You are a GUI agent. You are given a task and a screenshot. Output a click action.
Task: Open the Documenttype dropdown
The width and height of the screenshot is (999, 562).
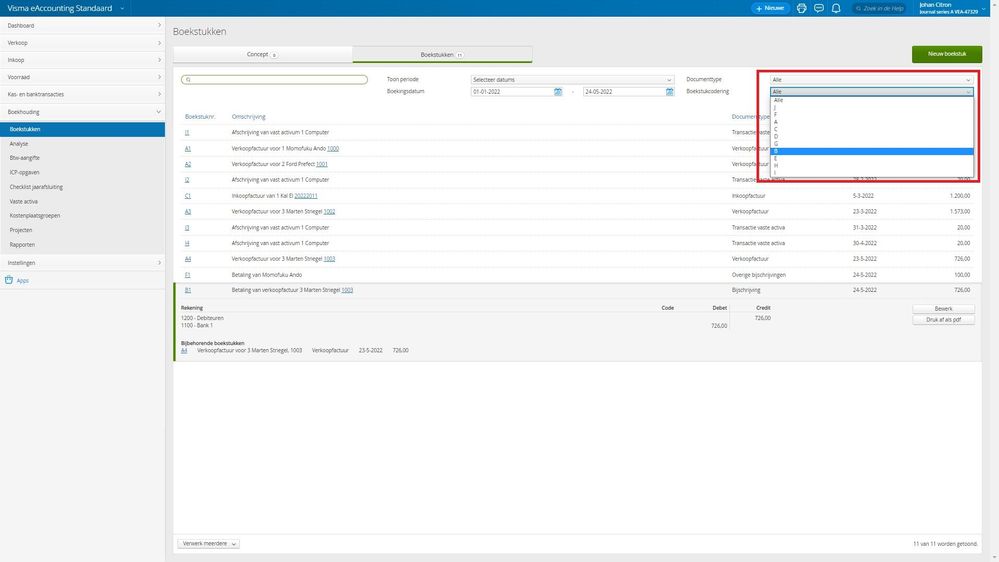point(871,80)
